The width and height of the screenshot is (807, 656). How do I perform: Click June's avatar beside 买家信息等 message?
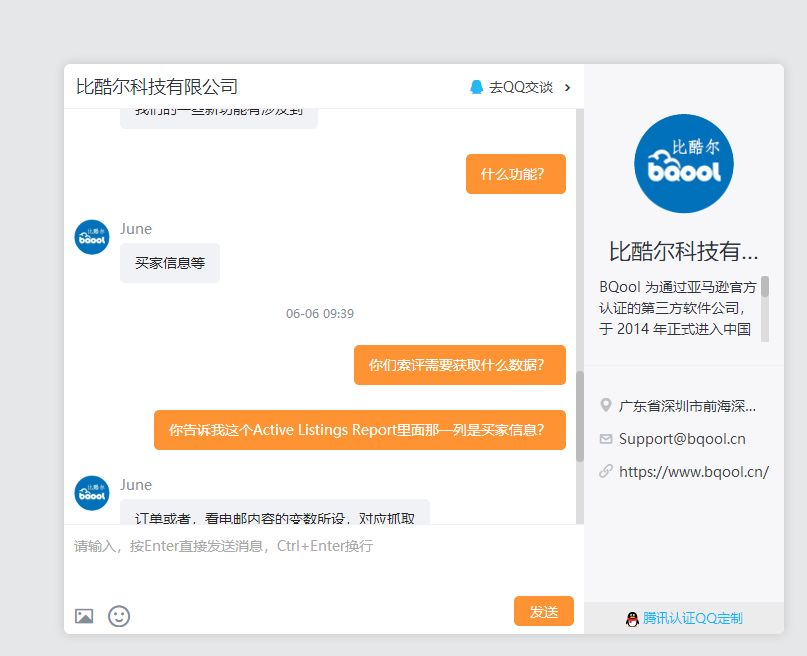pyautogui.click(x=92, y=237)
